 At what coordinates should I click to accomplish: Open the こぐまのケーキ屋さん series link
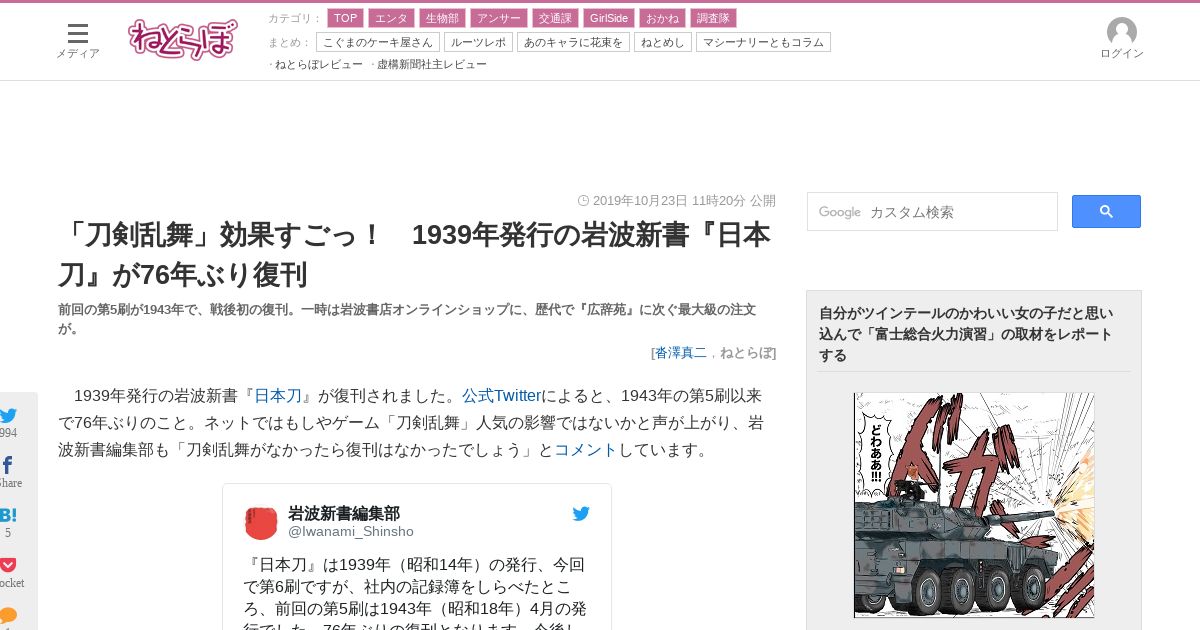[x=378, y=42]
